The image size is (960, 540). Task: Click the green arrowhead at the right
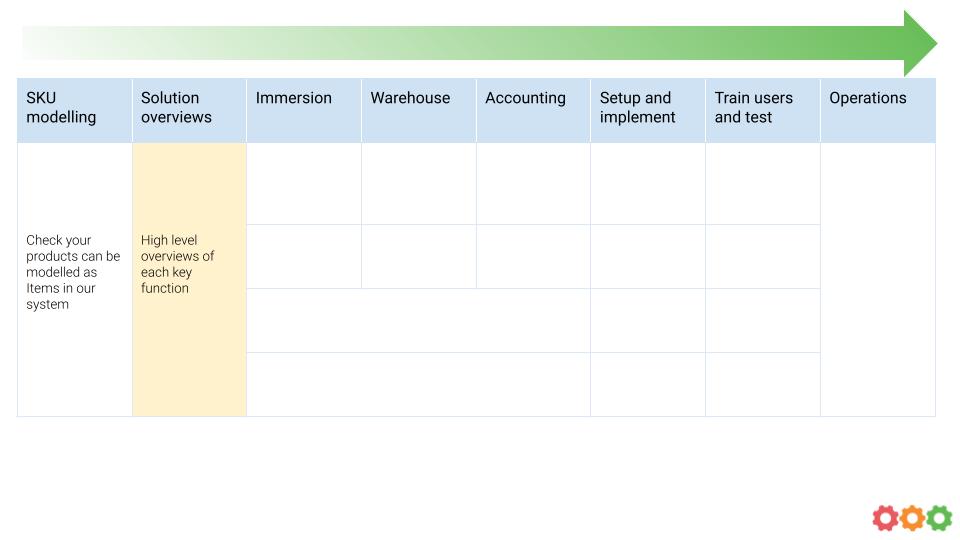coord(920,43)
